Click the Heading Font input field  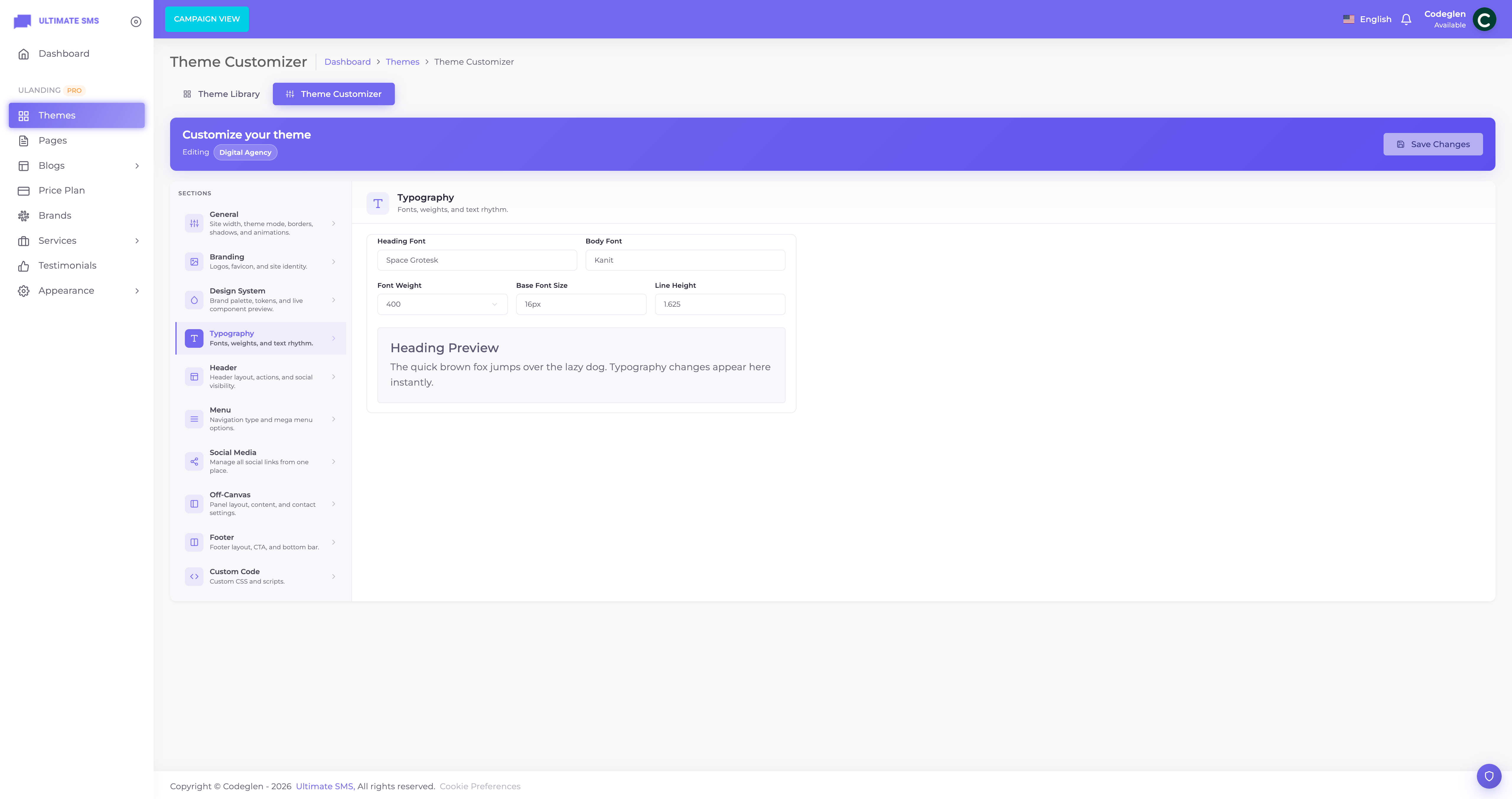pos(477,260)
